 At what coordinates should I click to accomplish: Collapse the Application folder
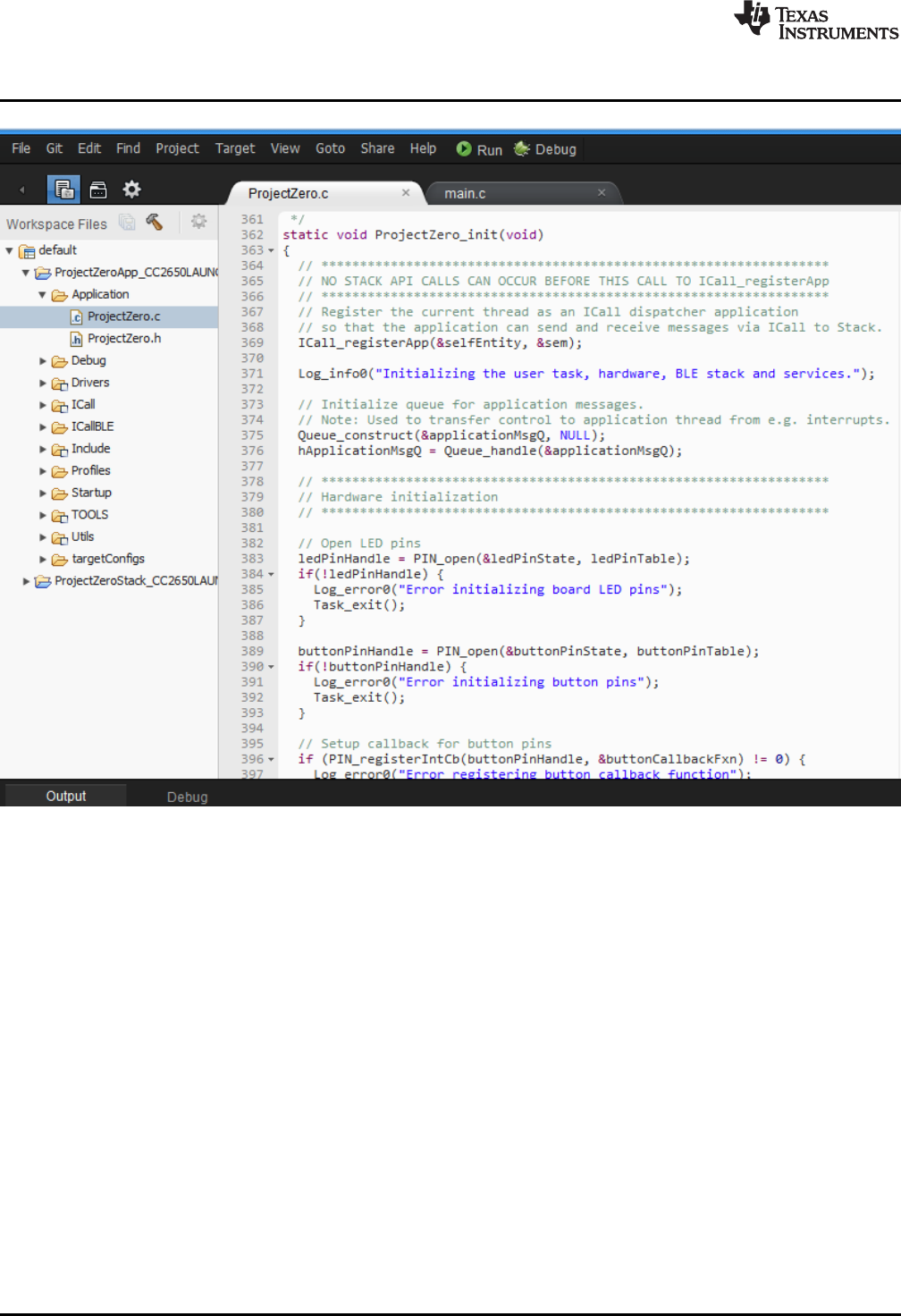point(42,295)
